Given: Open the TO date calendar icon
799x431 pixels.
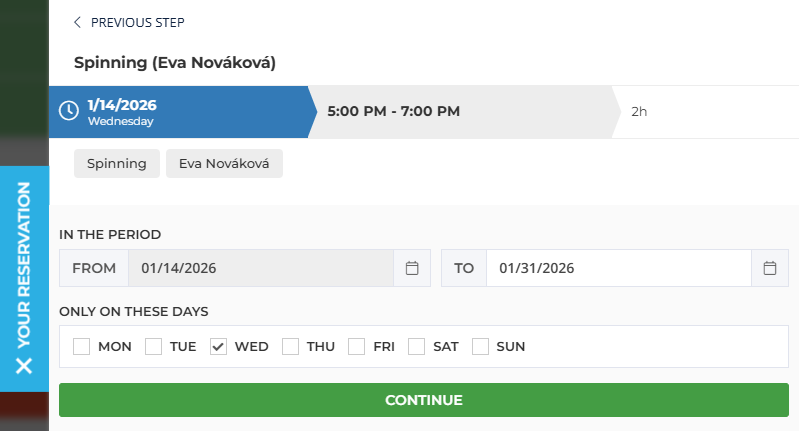Looking at the screenshot, I should pos(769,268).
